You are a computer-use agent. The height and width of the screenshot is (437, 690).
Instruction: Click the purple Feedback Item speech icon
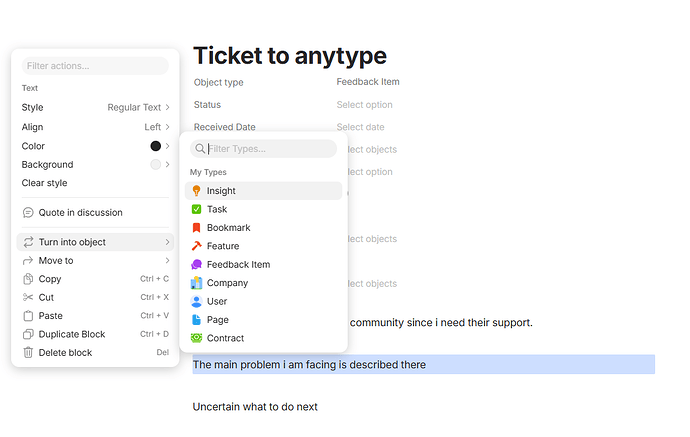click(196, 264)
